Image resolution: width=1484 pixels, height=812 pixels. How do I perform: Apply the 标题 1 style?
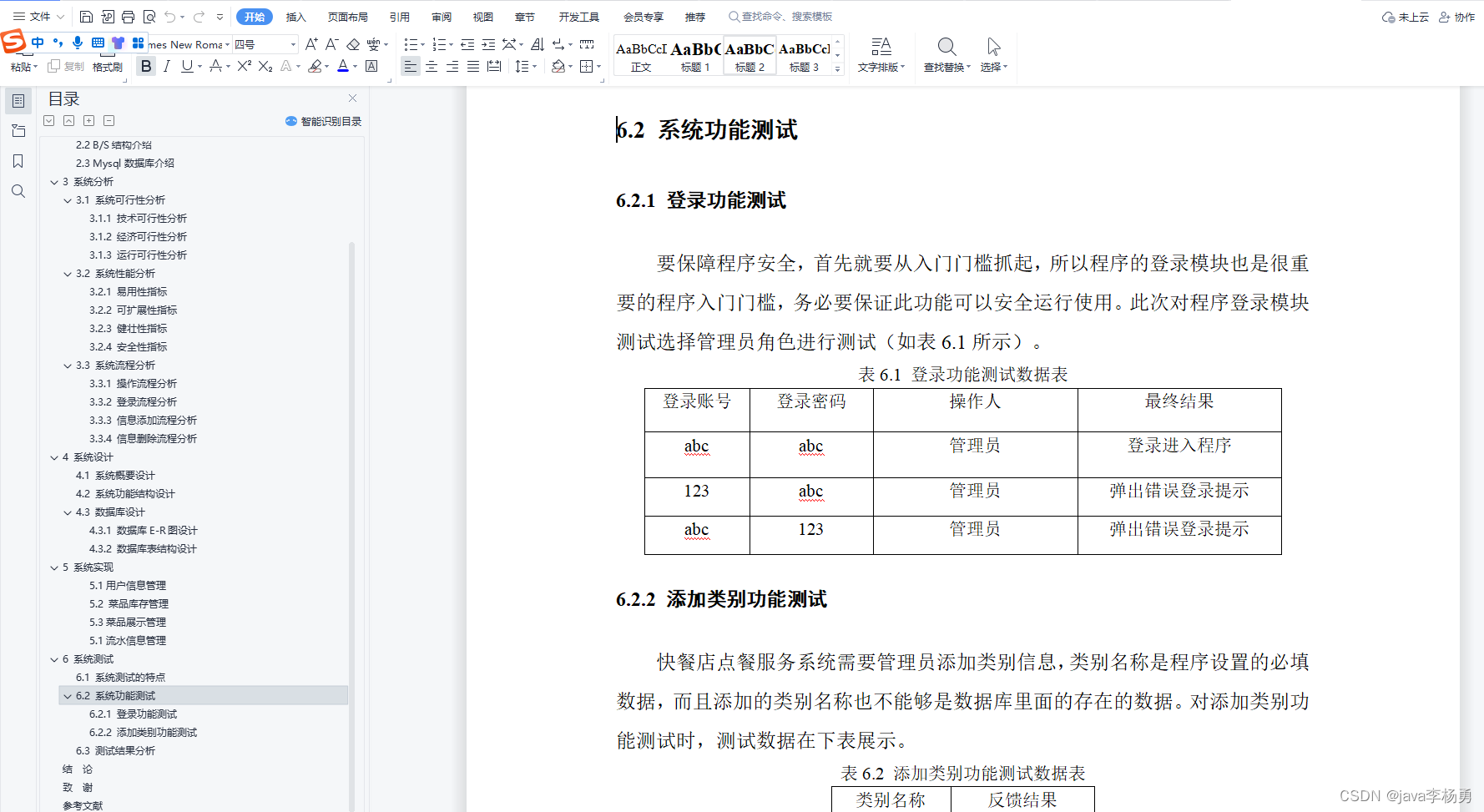tap(695, 56)
